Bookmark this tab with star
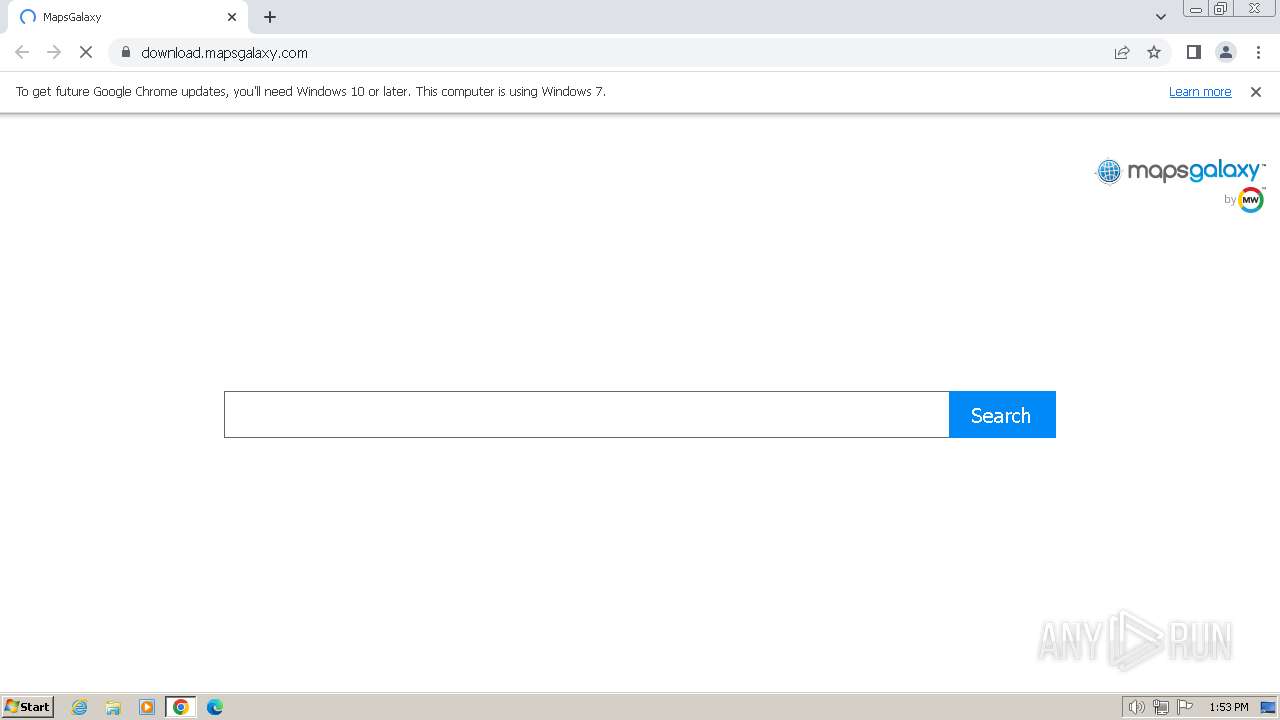The width and height of the screenshot is (1280, 720). coord(1154,52)
